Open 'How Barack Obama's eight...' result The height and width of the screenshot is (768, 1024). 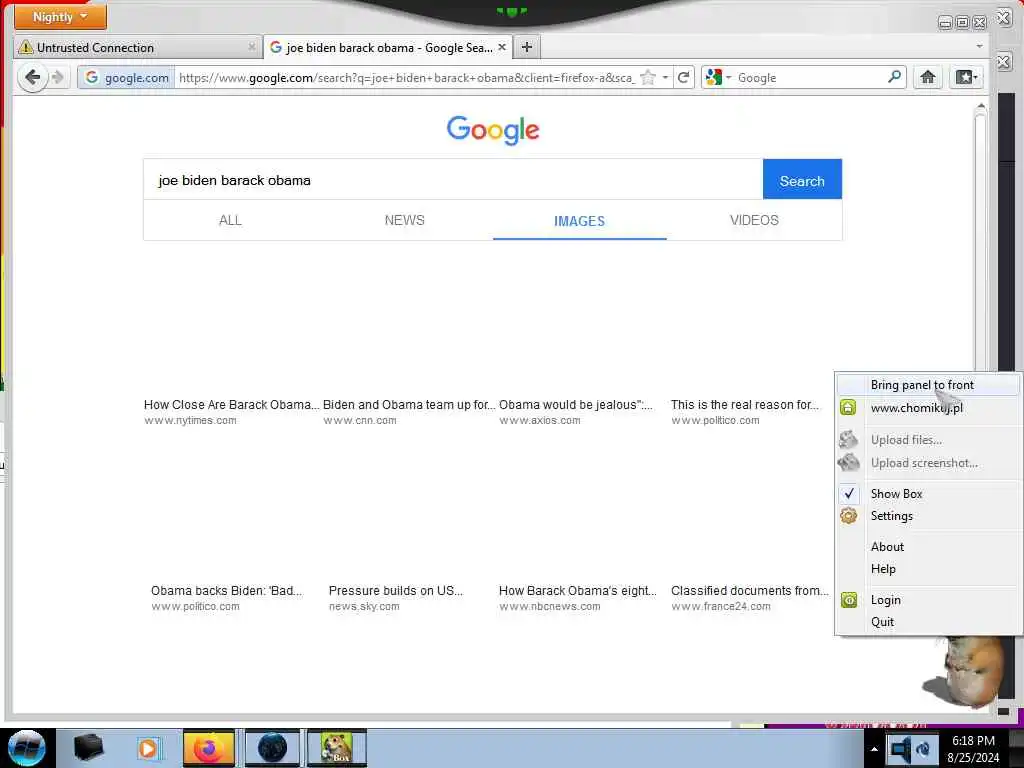click(578, 590)
